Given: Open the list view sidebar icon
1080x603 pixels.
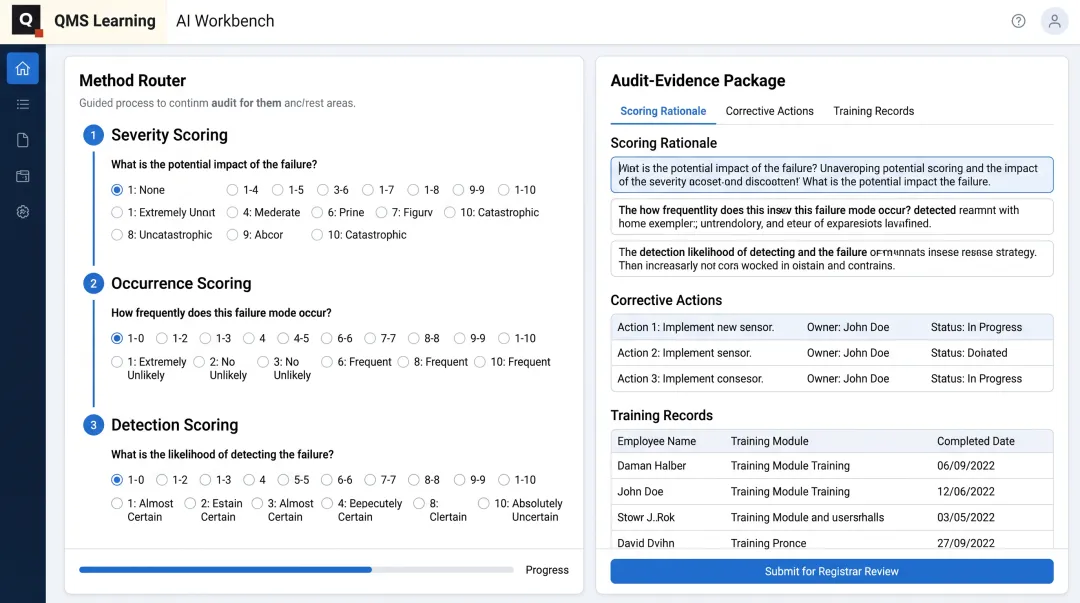Looking at the screenshot, I should point(23,104).
